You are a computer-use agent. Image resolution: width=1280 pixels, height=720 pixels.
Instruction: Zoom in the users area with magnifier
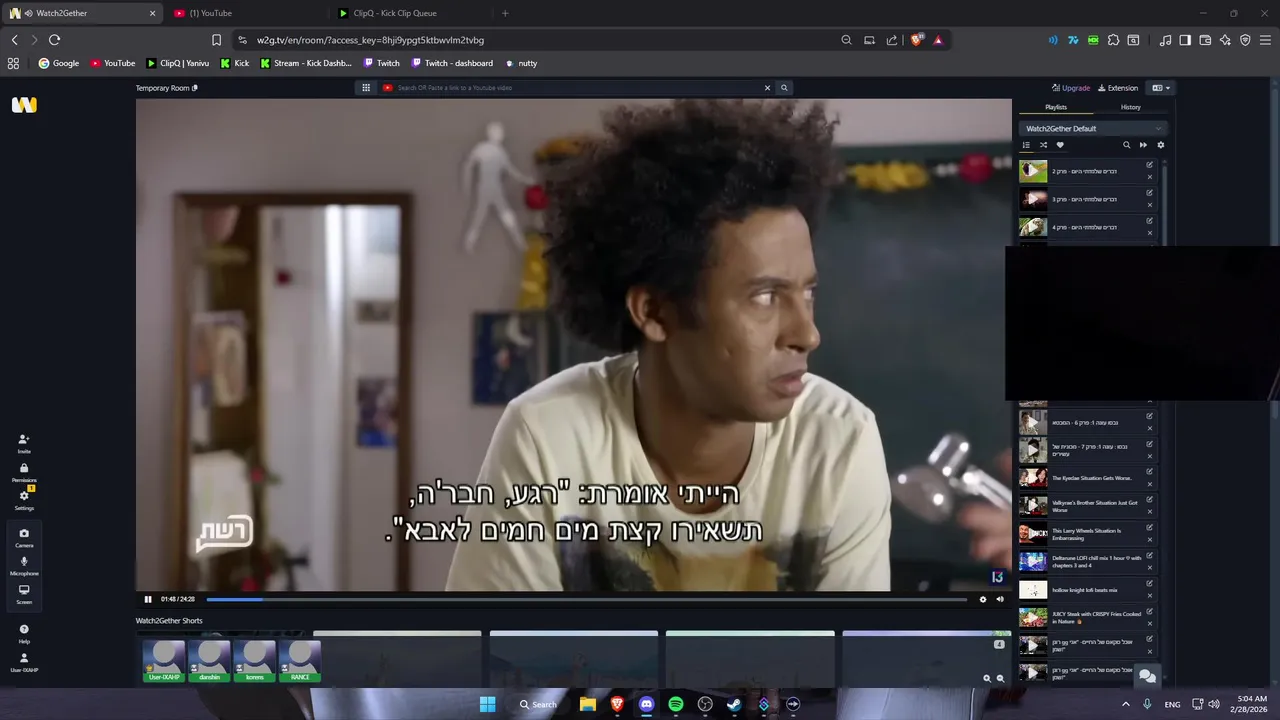[987, 678]
